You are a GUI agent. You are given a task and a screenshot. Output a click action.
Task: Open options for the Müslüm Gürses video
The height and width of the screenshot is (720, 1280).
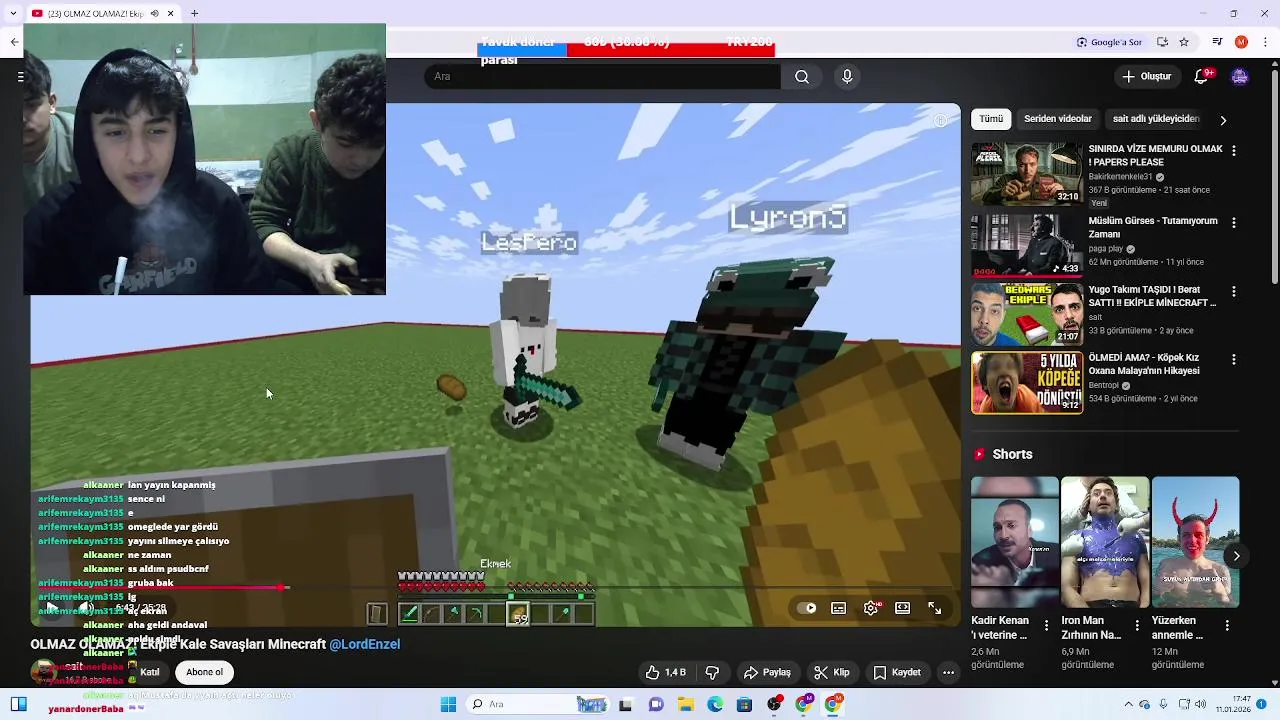1233,223
